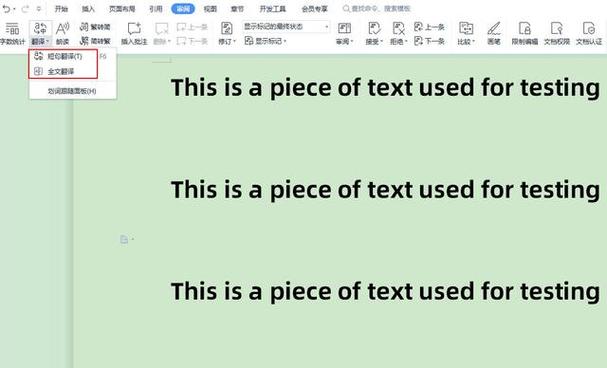This screenshot has height=368, width=607.
Task: Open the 章节 (Section) tab
Action: click(237, 9)
